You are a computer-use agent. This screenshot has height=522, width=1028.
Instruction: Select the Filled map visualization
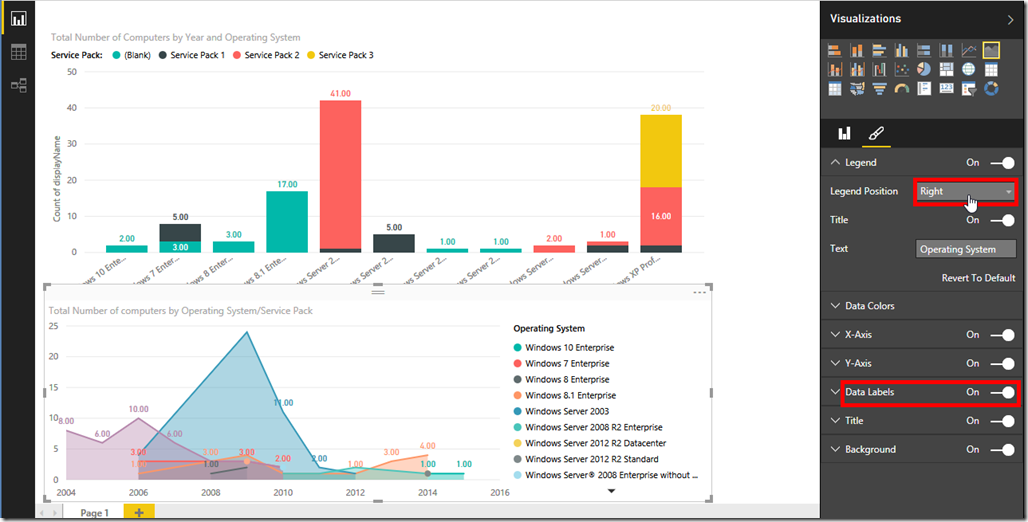[857, 89]
